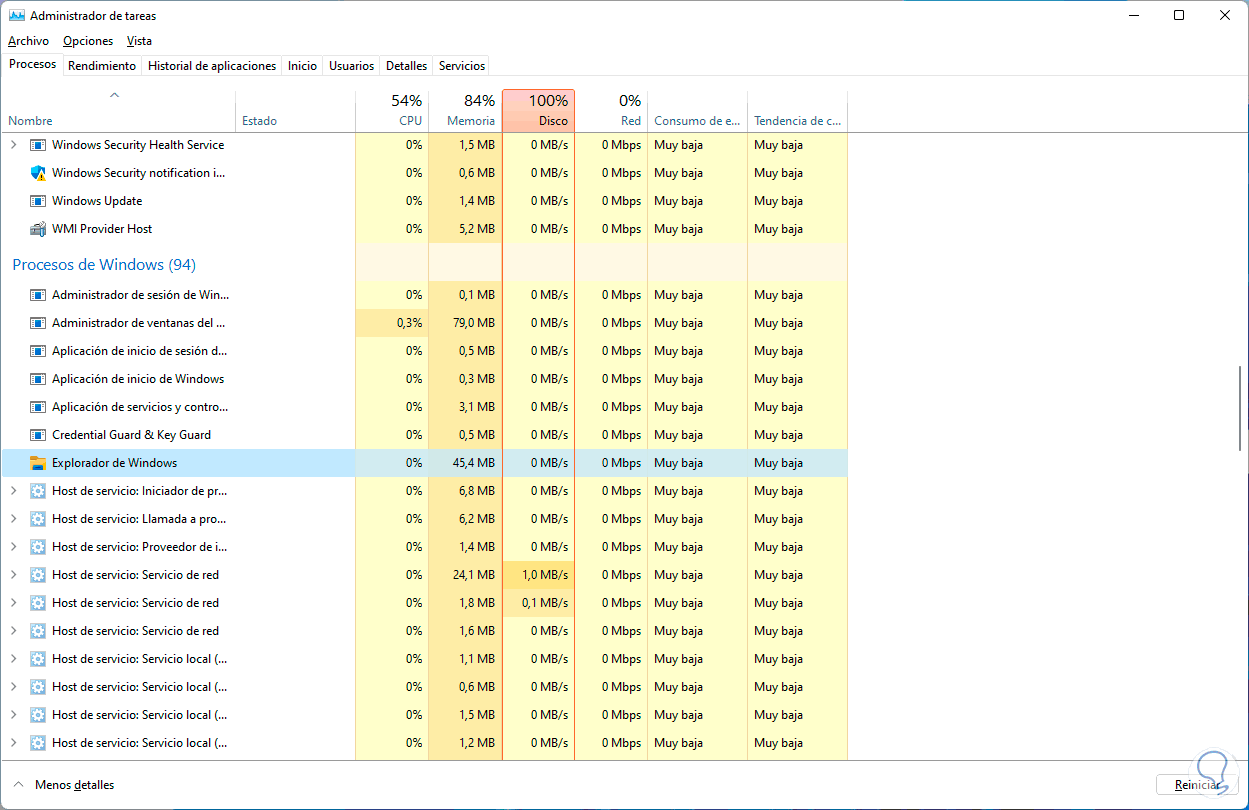Image resolution: width=1249 pixels, height=810 pixels.
Task: Click the 1,0 MB/s disk value
Action: click(545, 575)
